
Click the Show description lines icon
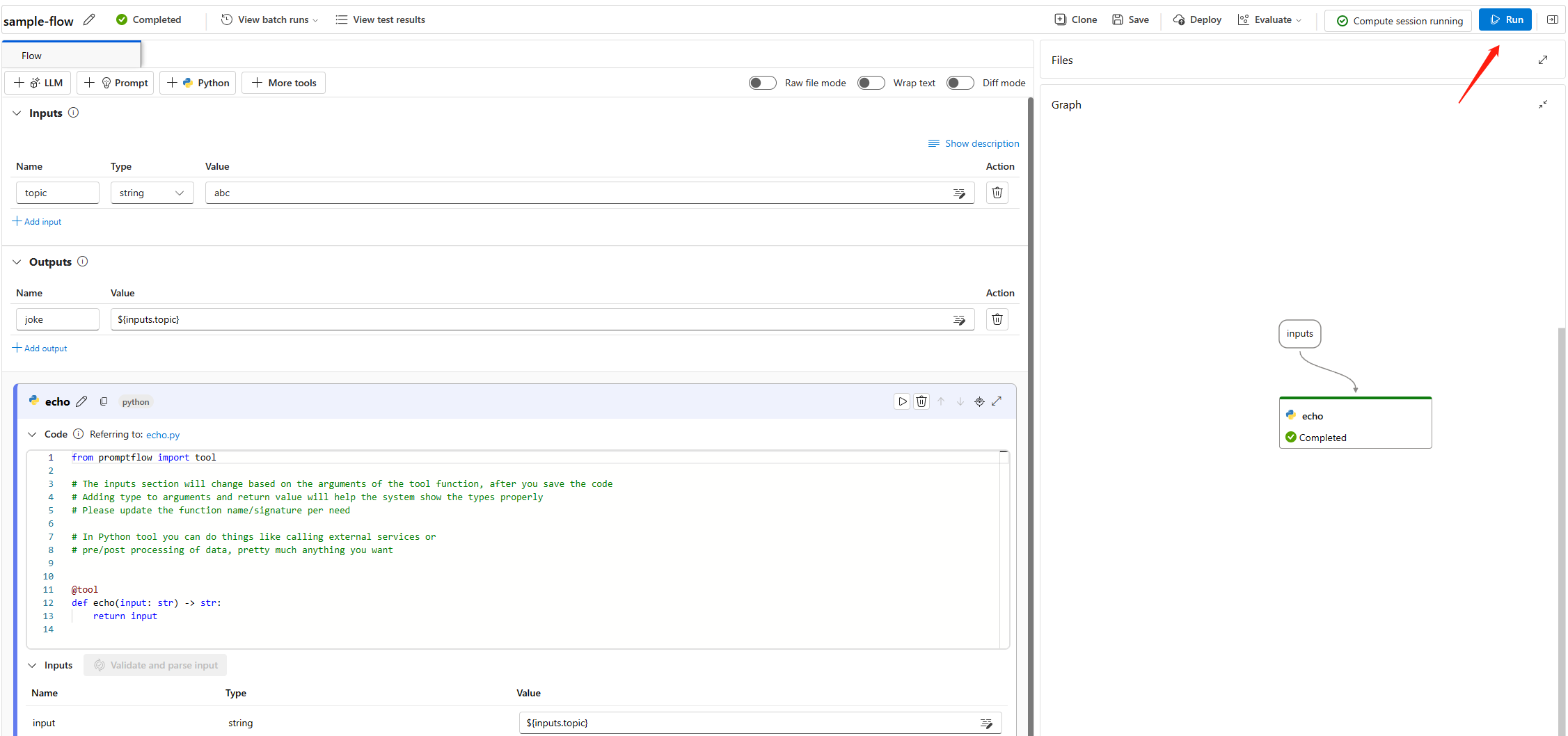[x=934, y=143]
